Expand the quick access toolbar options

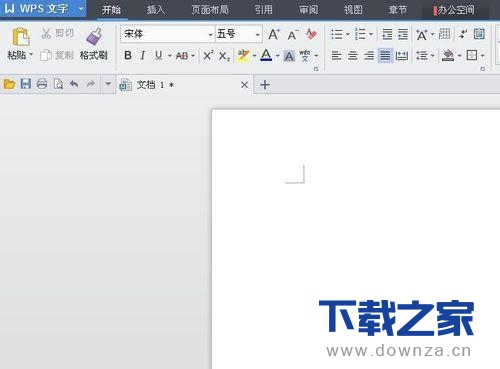(108, 84)
